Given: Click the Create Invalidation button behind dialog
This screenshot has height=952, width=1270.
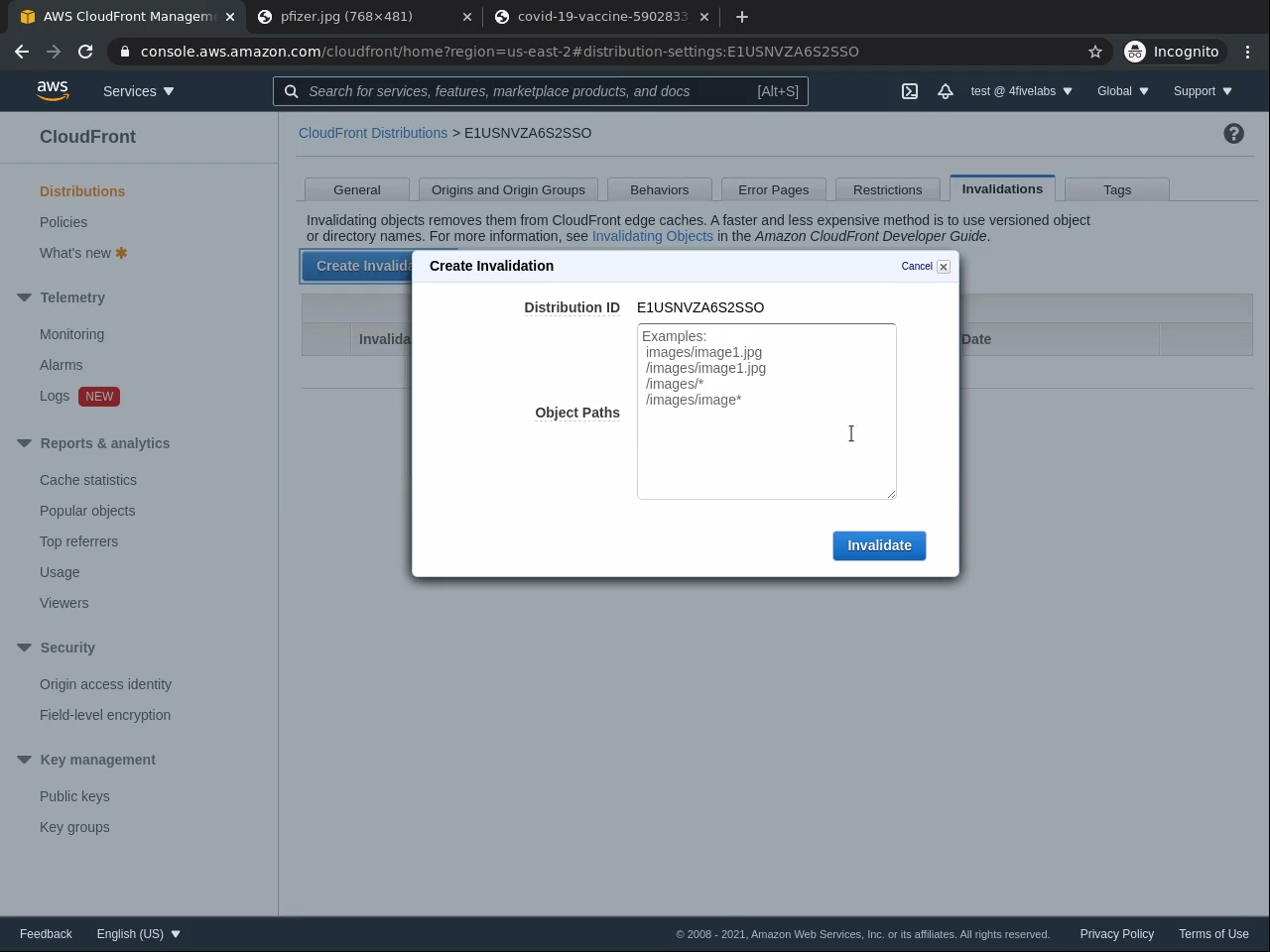Looking at the screenshot, I should pyautogui.click(x=357, y=266).
